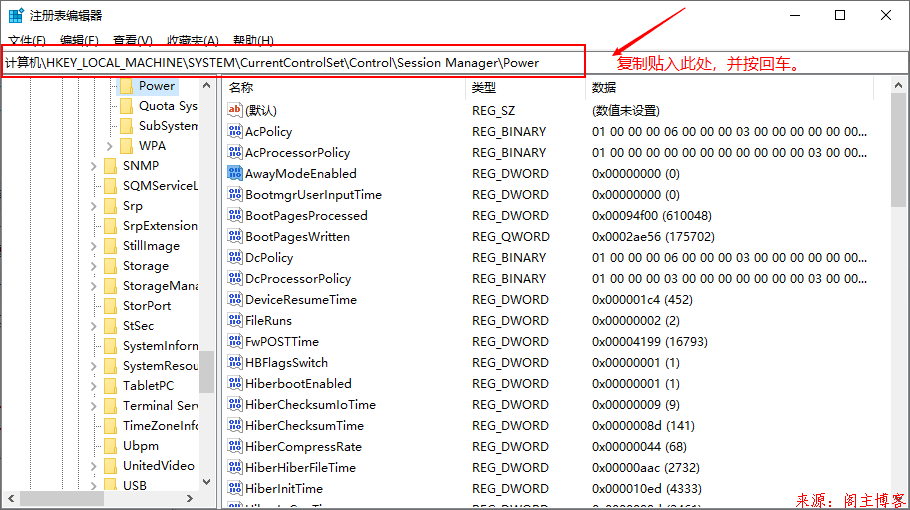Click the AwayModeEnabled value name
910x510 pixels.
coord(301,173)
